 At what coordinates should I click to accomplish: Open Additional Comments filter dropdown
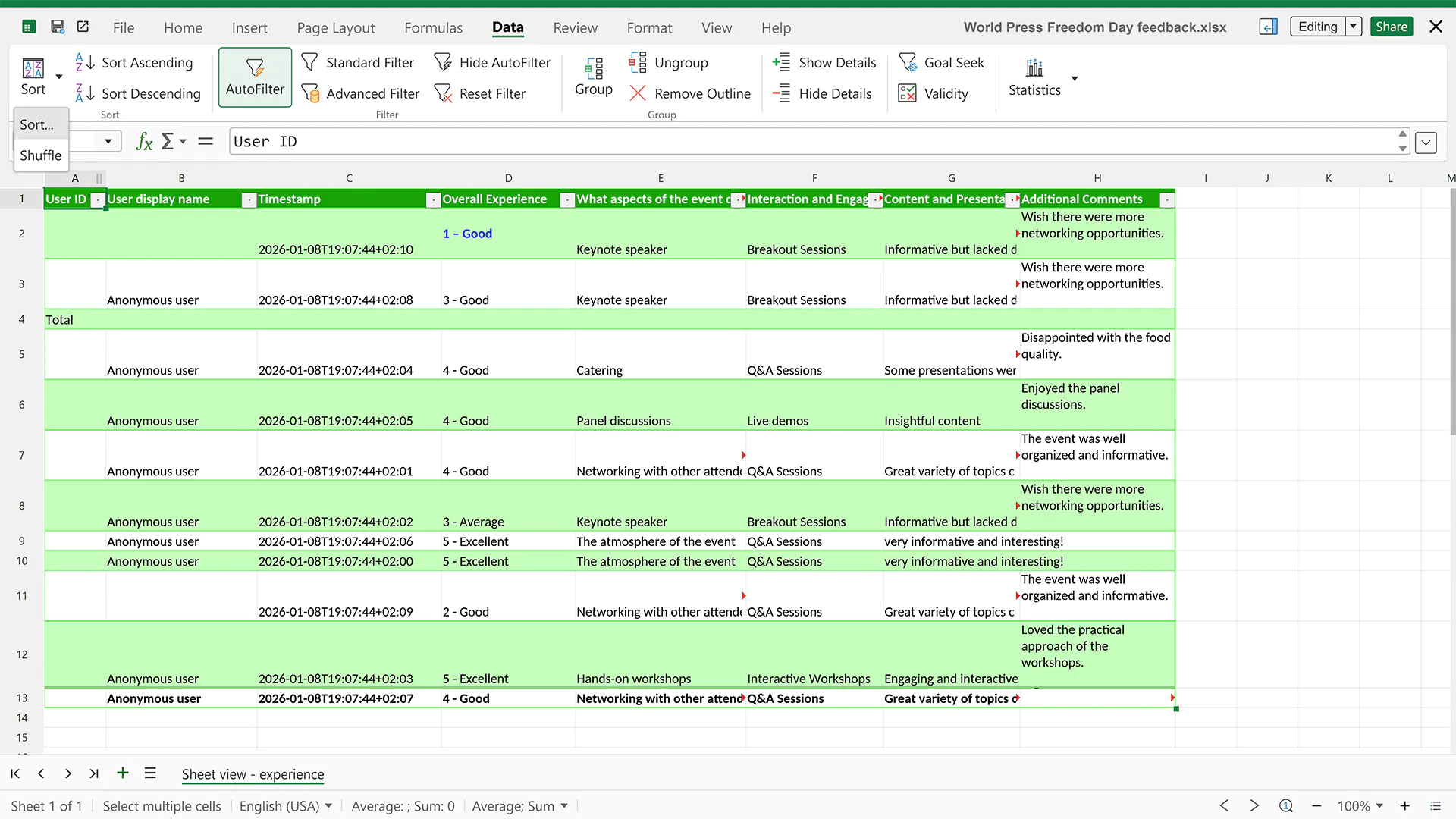[x=1167, y=199]
